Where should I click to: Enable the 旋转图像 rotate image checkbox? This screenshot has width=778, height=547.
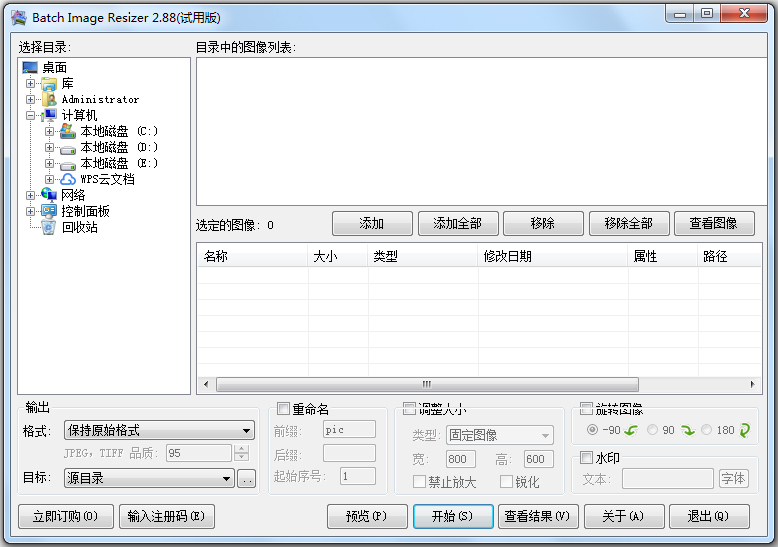[586, 409]
